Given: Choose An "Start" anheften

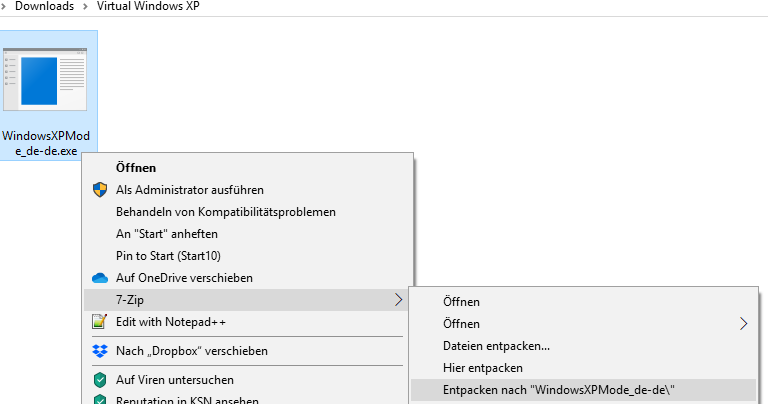Looking at the screenshot, I should [167, 234].
